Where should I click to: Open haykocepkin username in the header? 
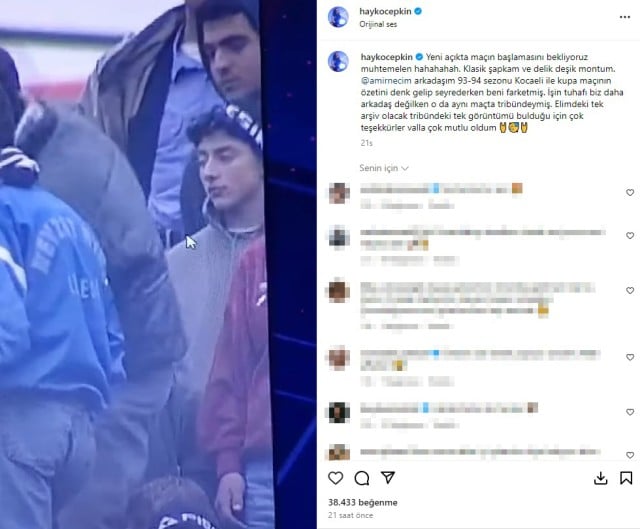(x=385, y=11)
